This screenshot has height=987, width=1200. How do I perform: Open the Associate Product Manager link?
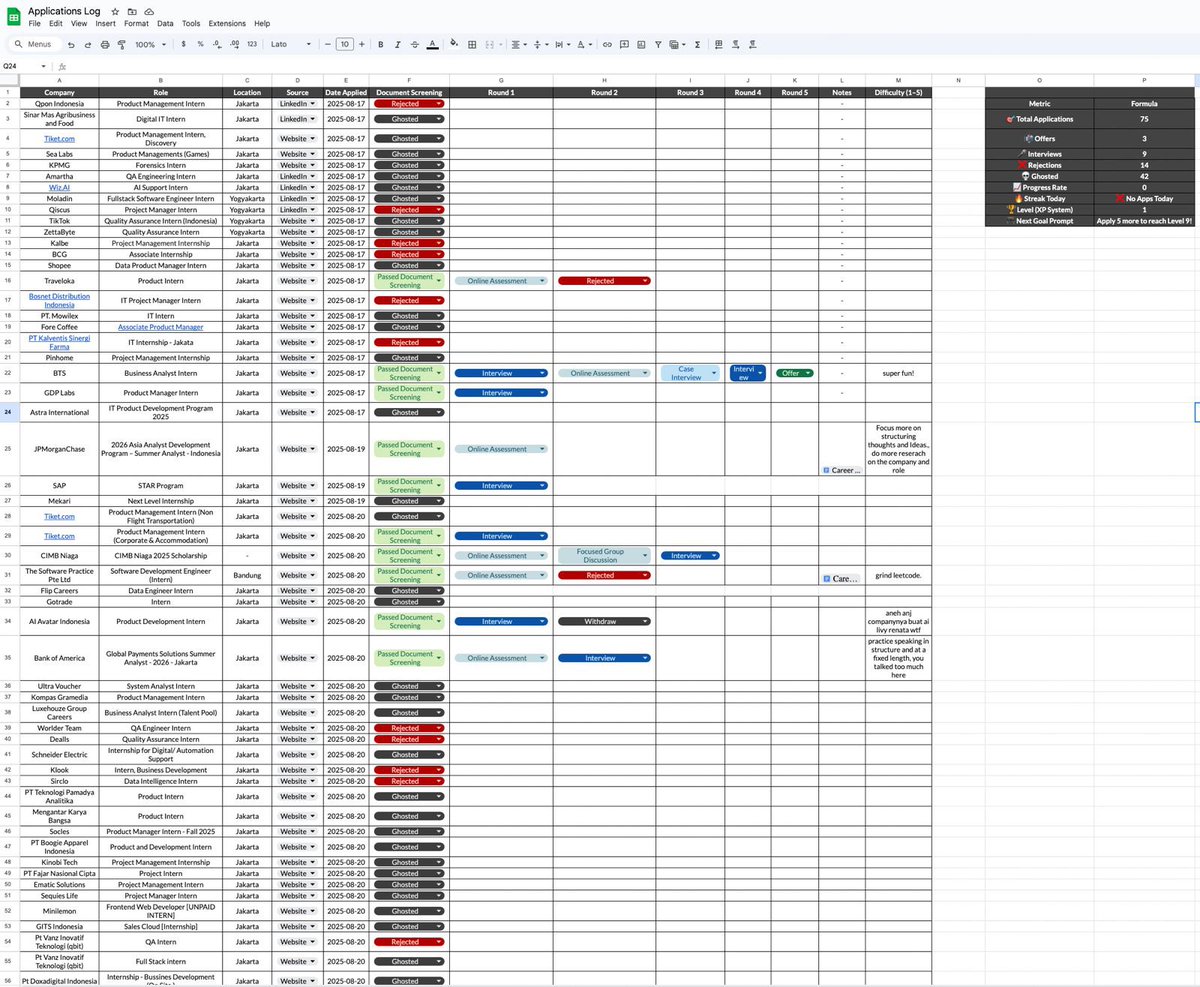coord(160,327)
